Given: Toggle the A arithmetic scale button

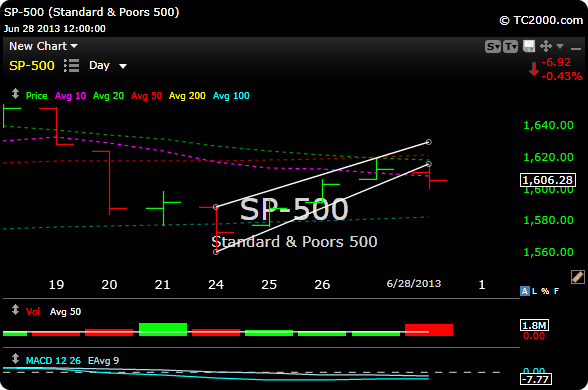Looking at the screenshot, I should [525, 291].
